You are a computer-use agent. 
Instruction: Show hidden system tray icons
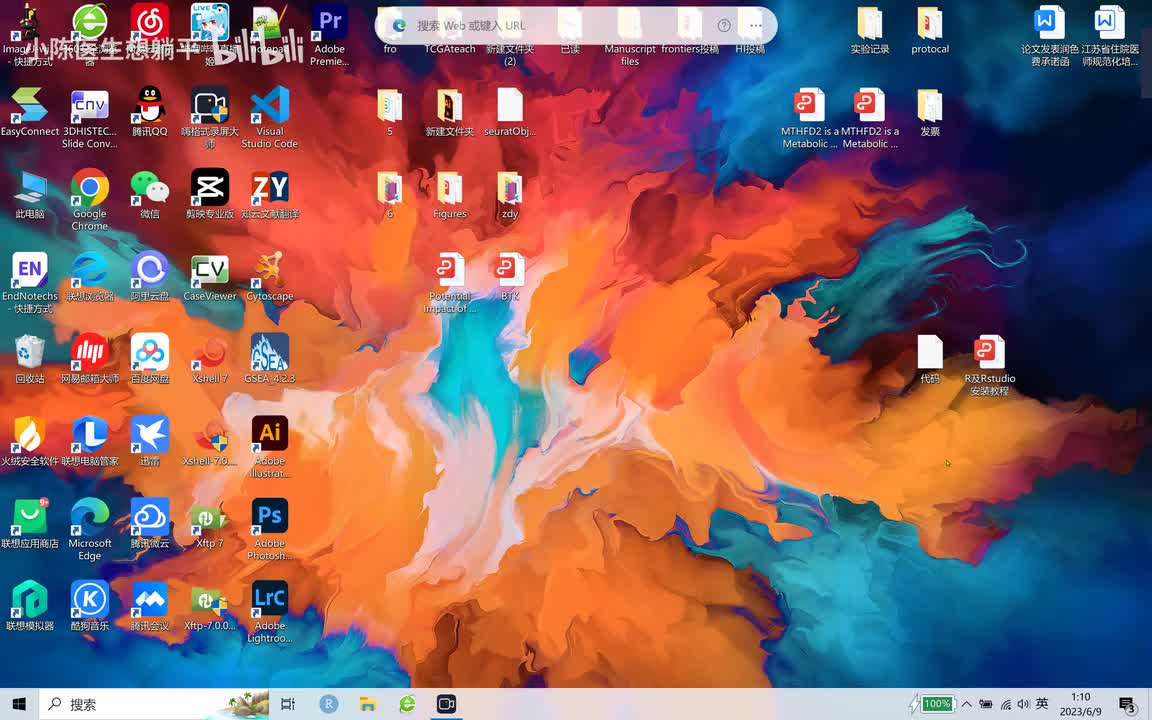(x=967, y=705)
